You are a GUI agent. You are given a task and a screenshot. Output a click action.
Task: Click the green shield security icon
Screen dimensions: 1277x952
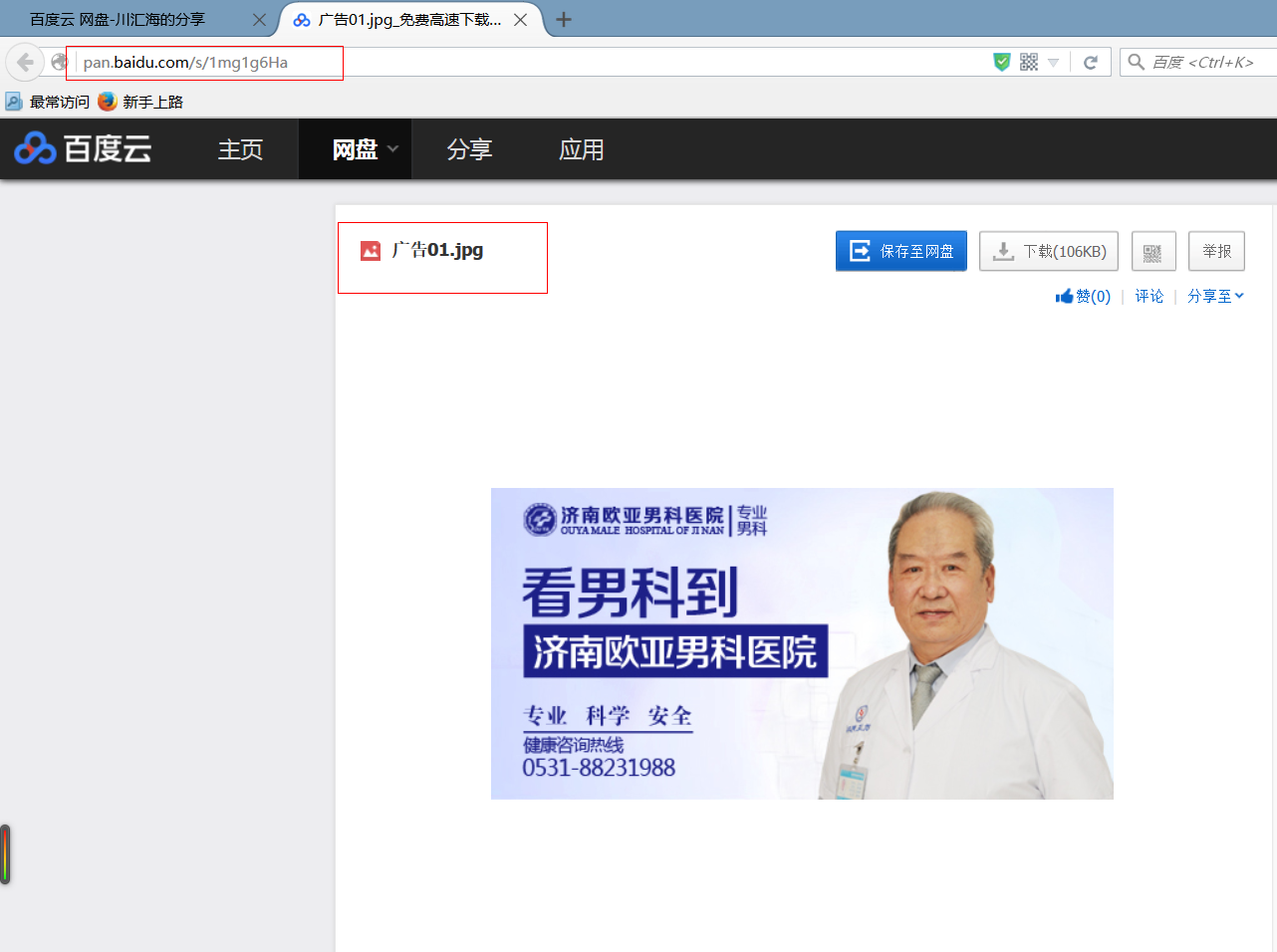pyautogui.click(x=1002, y=62)
